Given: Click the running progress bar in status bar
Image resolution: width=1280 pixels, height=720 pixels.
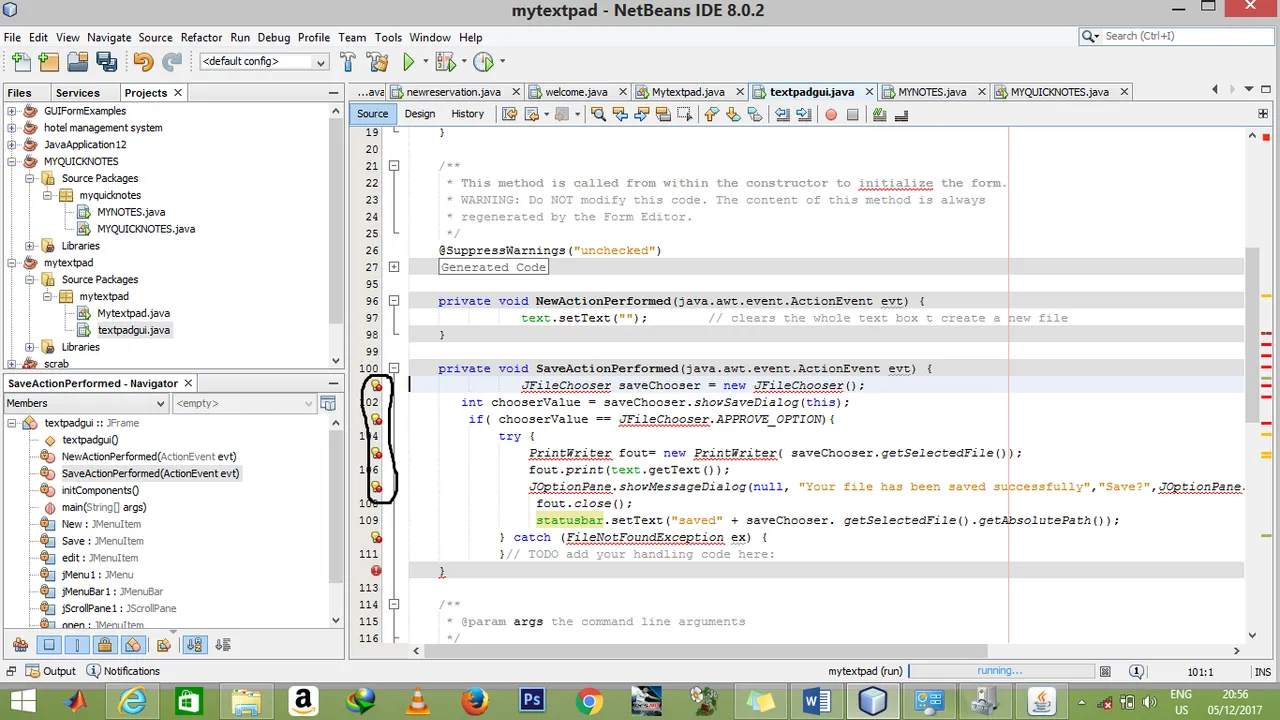Looking at the screenshot, I should pos(999,671).
